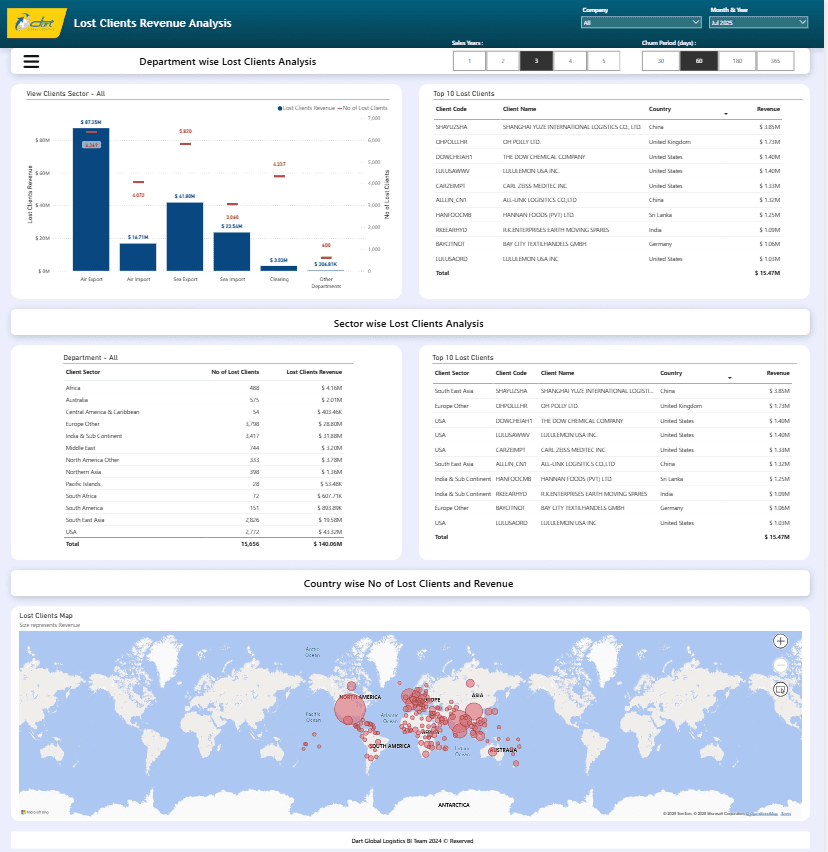This screenshot has height=852, width=828.
Task: Sort by Lost Clients Revenue header
Action: pos(314,372)
